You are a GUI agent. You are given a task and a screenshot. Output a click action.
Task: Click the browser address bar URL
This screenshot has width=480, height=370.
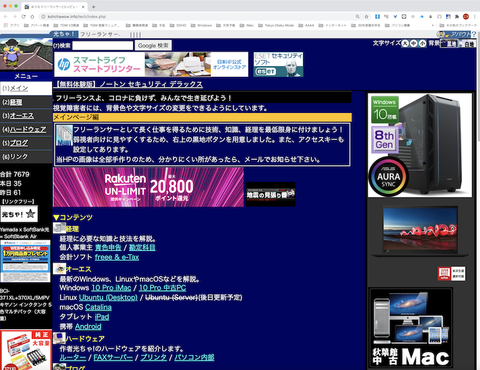pos(76,16)
